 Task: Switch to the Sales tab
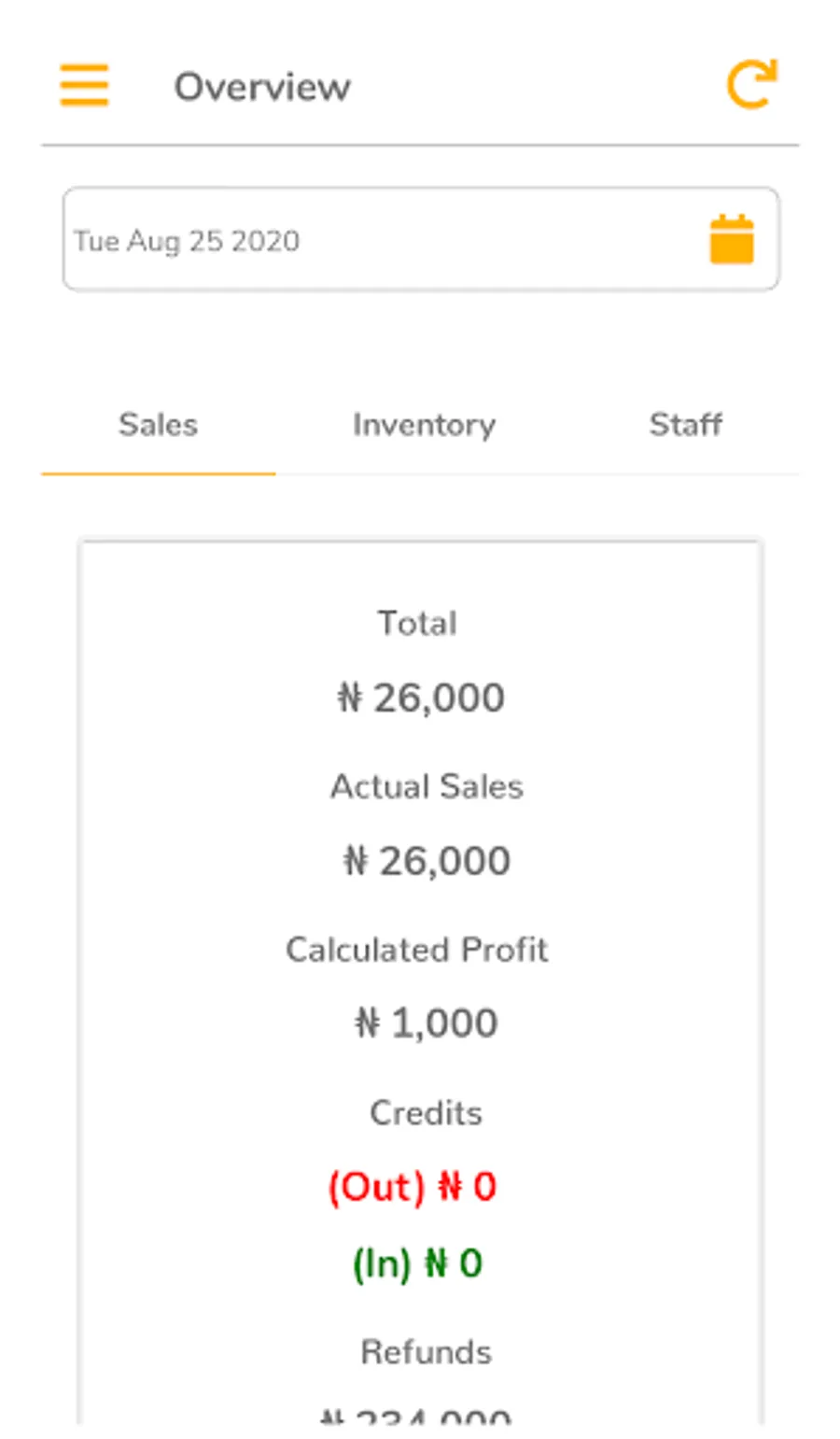pos(159,426)
